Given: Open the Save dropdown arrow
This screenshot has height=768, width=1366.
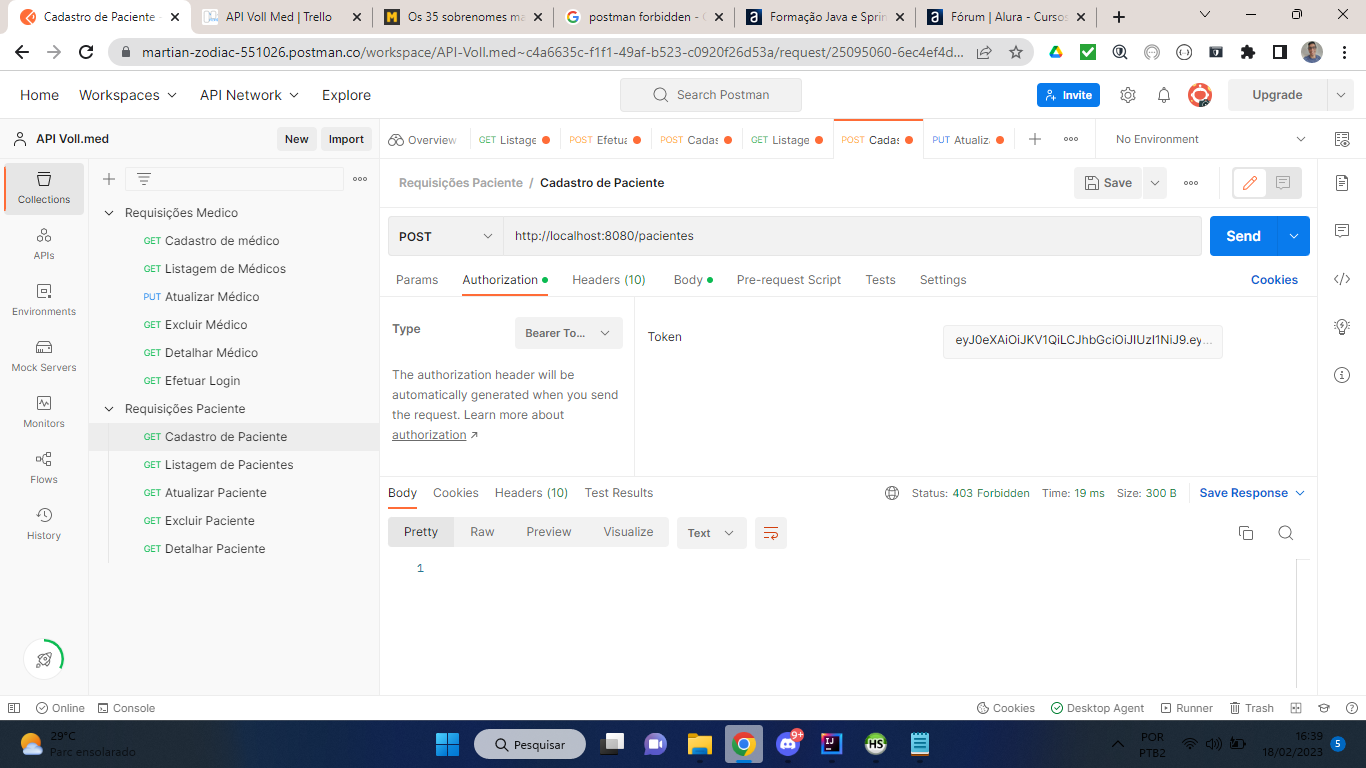Looking at the screenshot, I should coord(1155,183).
